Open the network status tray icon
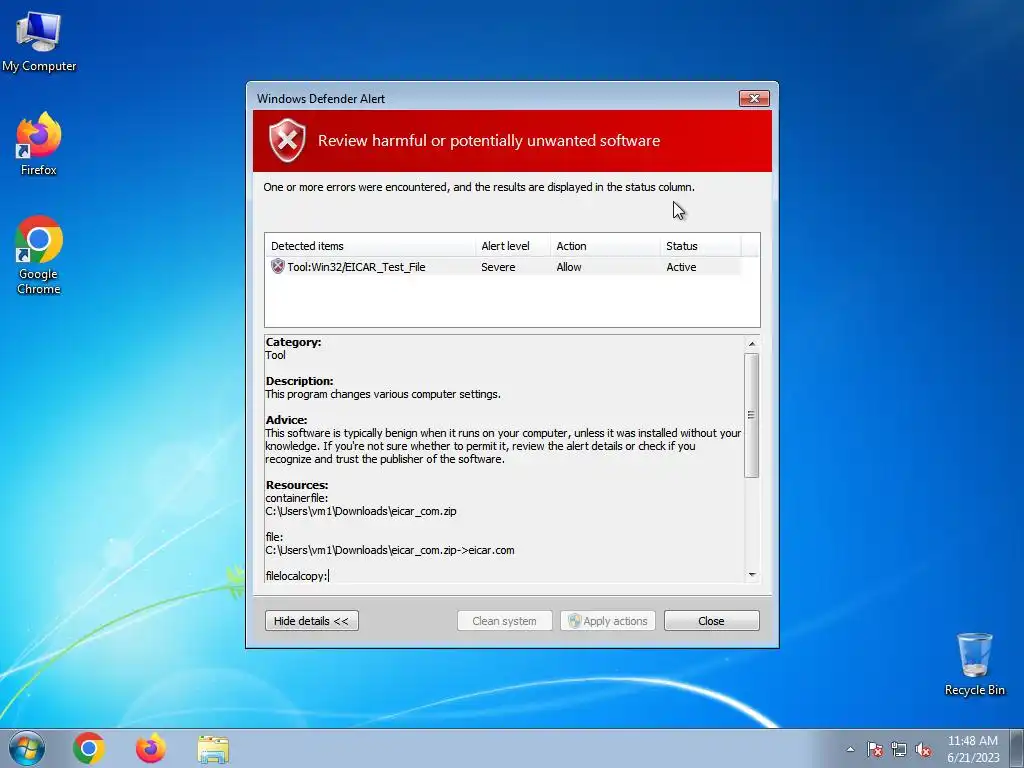Screen dimensions: 1024x768 tap(899, 749)
